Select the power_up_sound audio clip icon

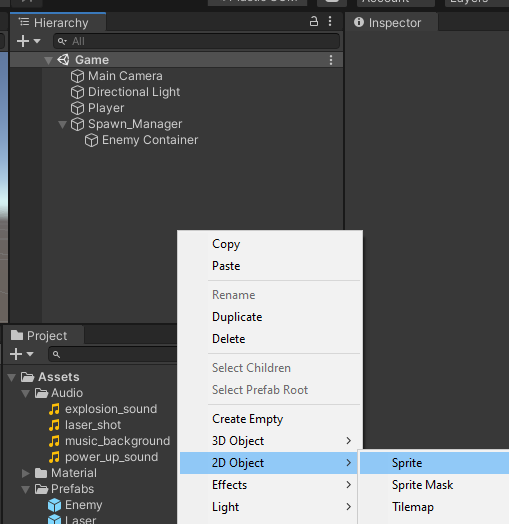[54, 457]
